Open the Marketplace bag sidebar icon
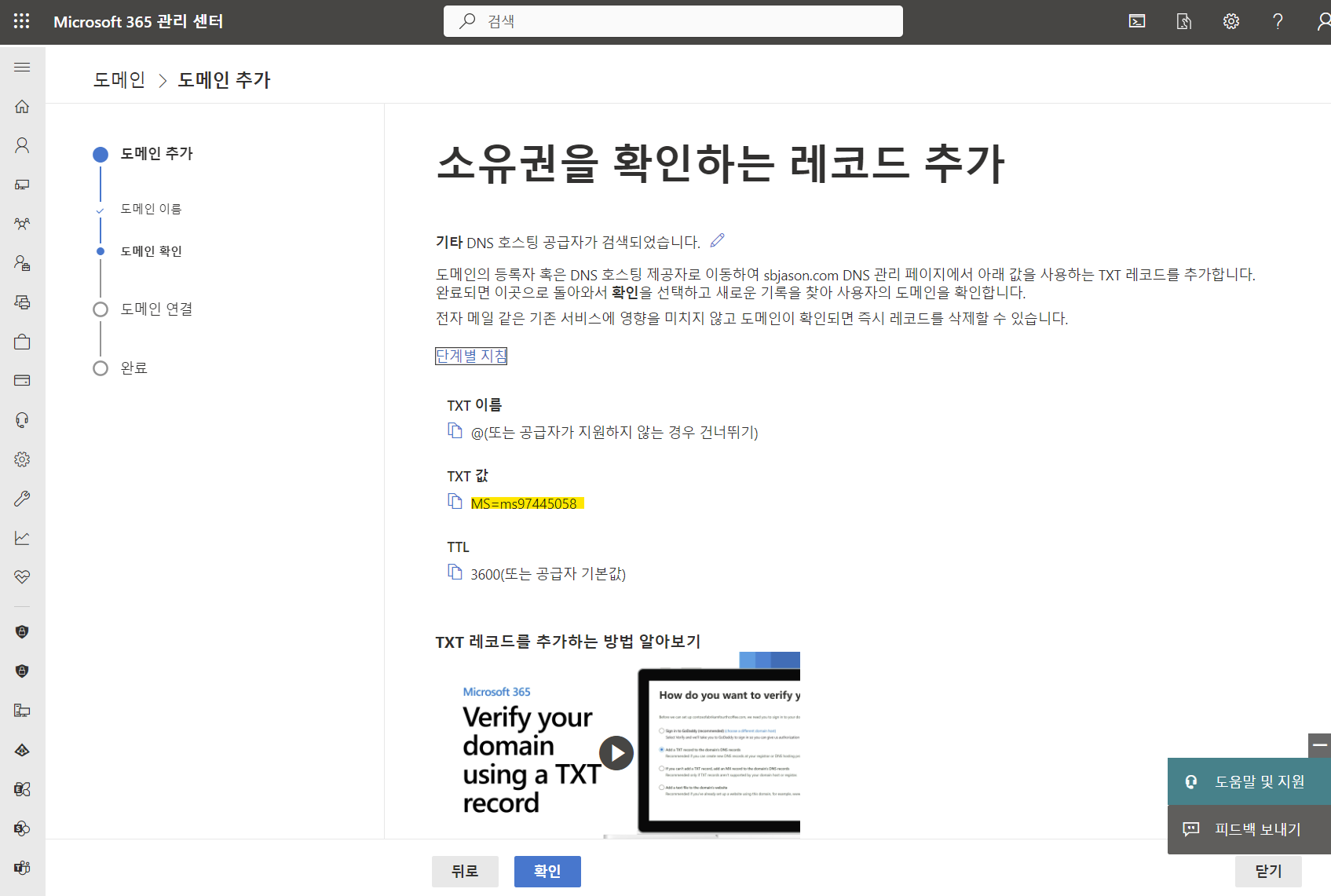The width and height of the screenshot is (1331, 896). click(x=22, y=342)
